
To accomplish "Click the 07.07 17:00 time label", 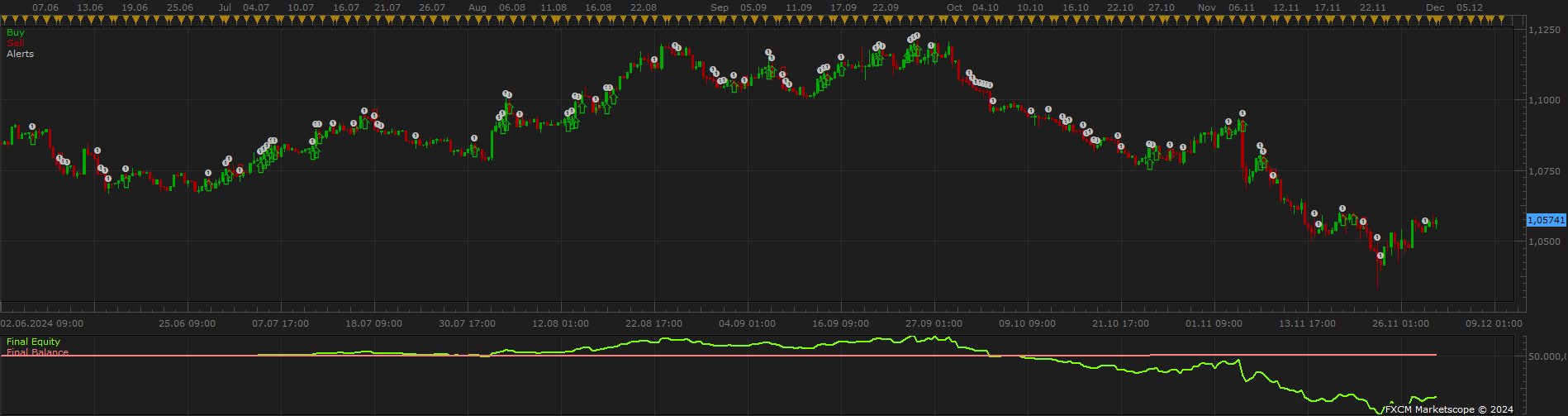I will (281, 323).
